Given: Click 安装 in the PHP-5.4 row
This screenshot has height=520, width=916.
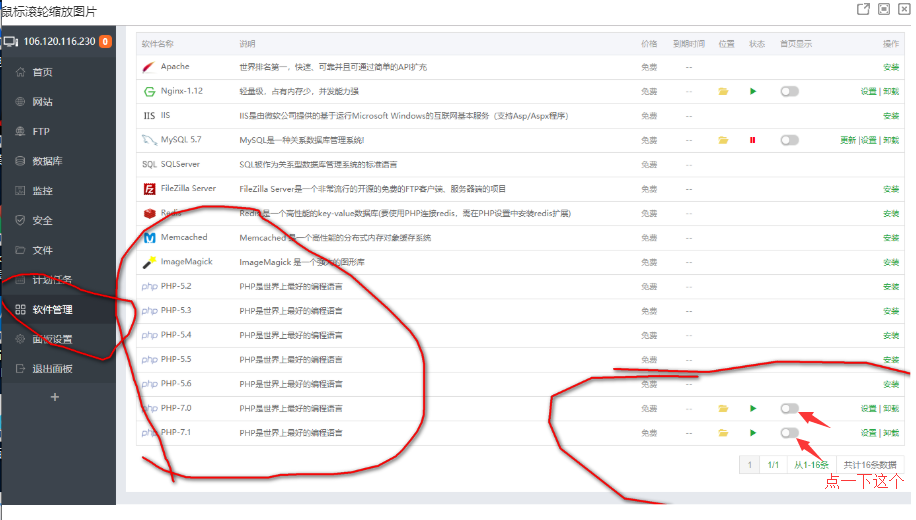Looking at the screenshot, I should click(891, 336).
